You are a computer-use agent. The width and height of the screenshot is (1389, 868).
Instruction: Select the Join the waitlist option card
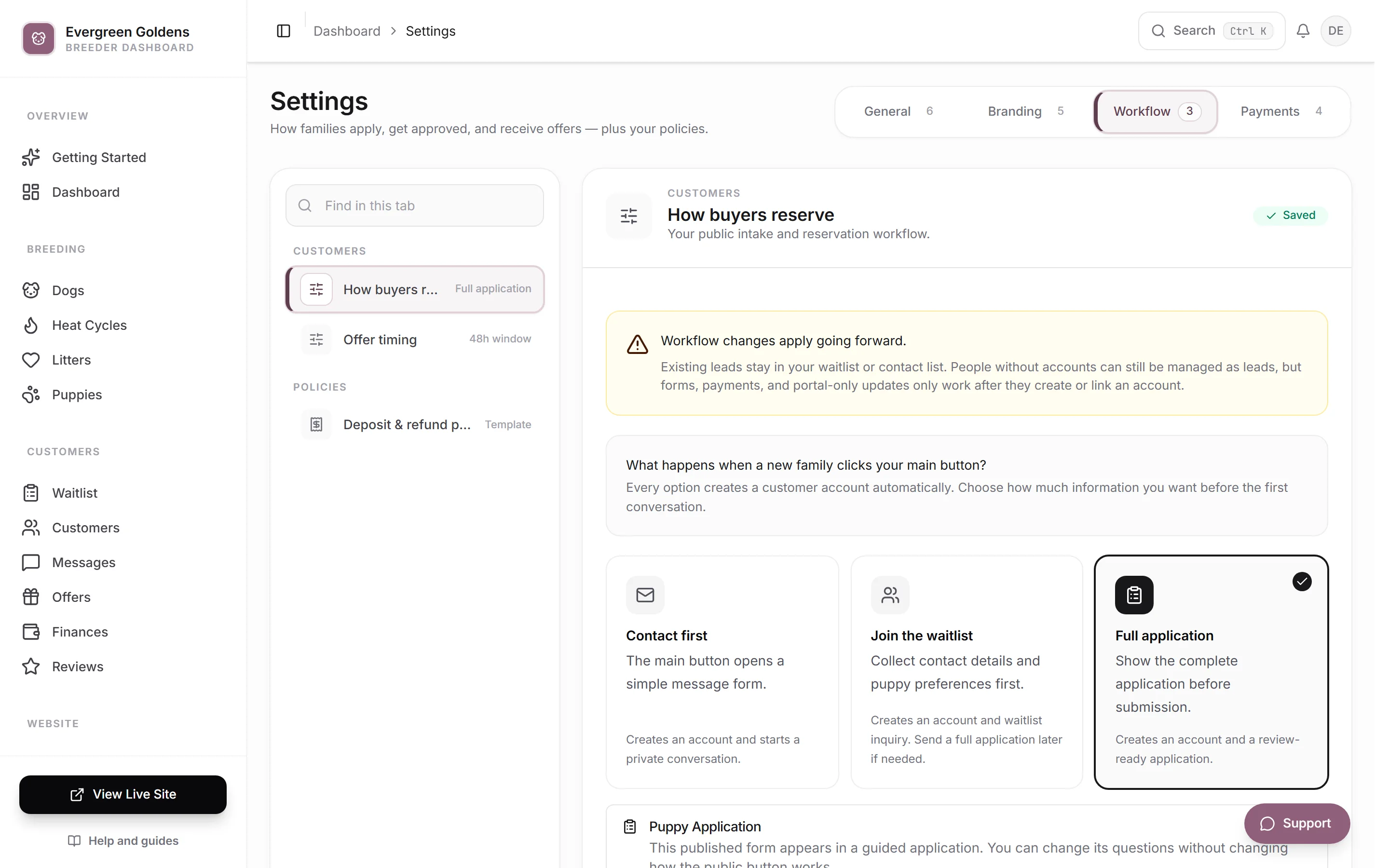coord(967,672)
